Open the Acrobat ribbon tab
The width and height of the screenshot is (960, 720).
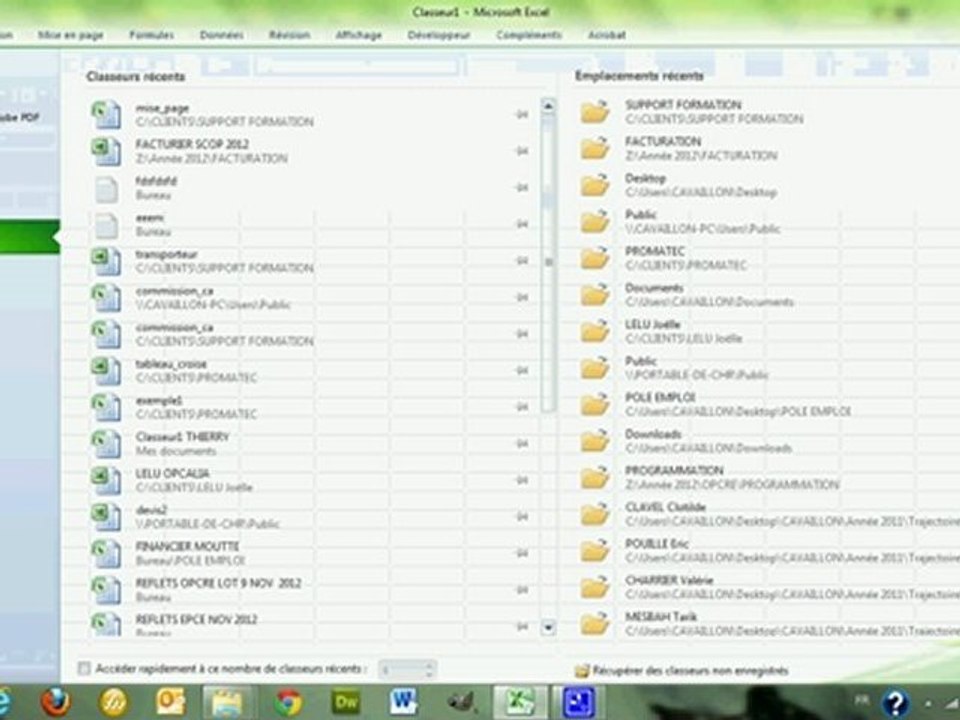tap(607, 35)
